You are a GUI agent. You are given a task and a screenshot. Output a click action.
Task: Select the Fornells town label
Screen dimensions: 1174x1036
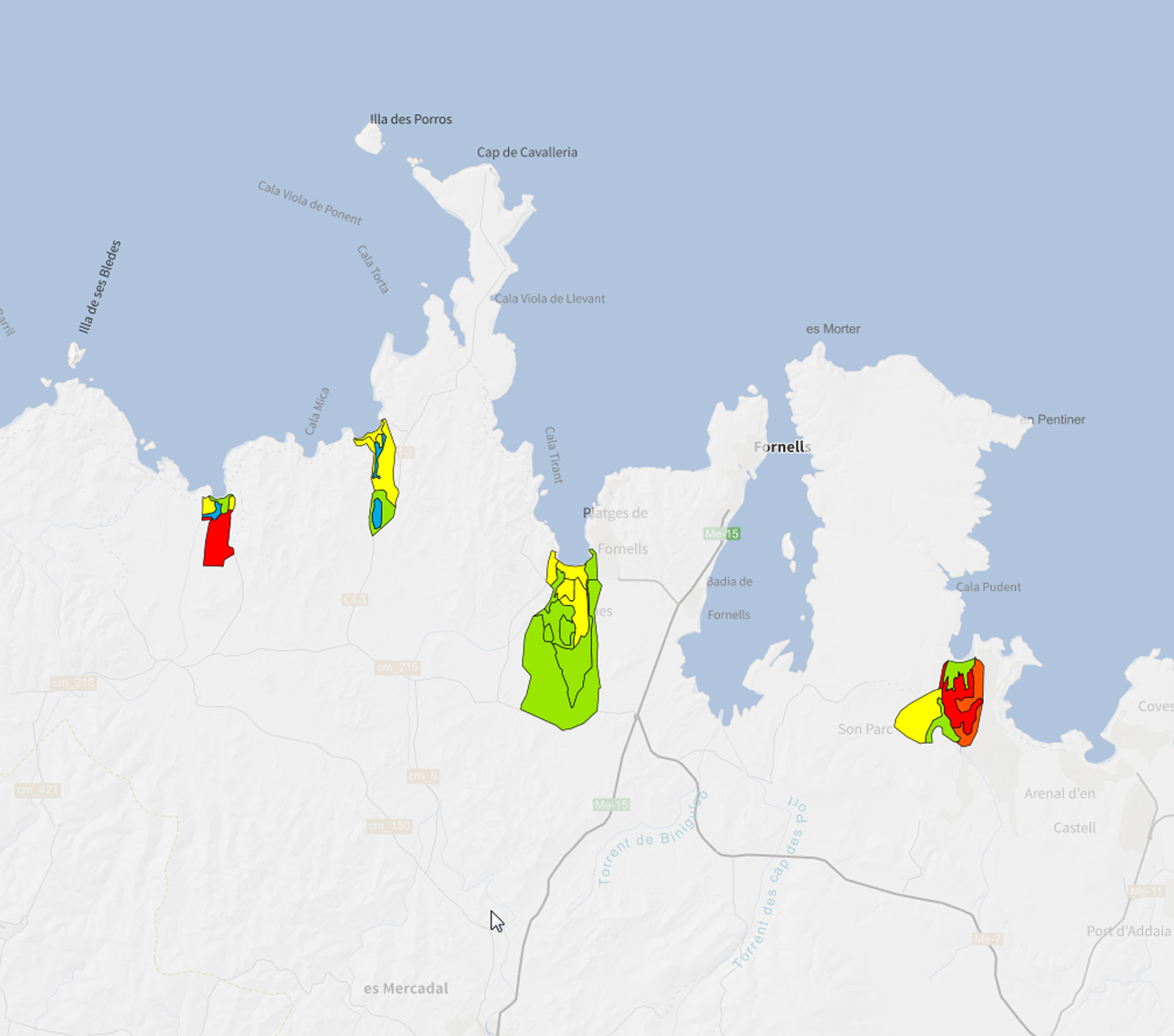pyautogui.click(x=782, y=447)
